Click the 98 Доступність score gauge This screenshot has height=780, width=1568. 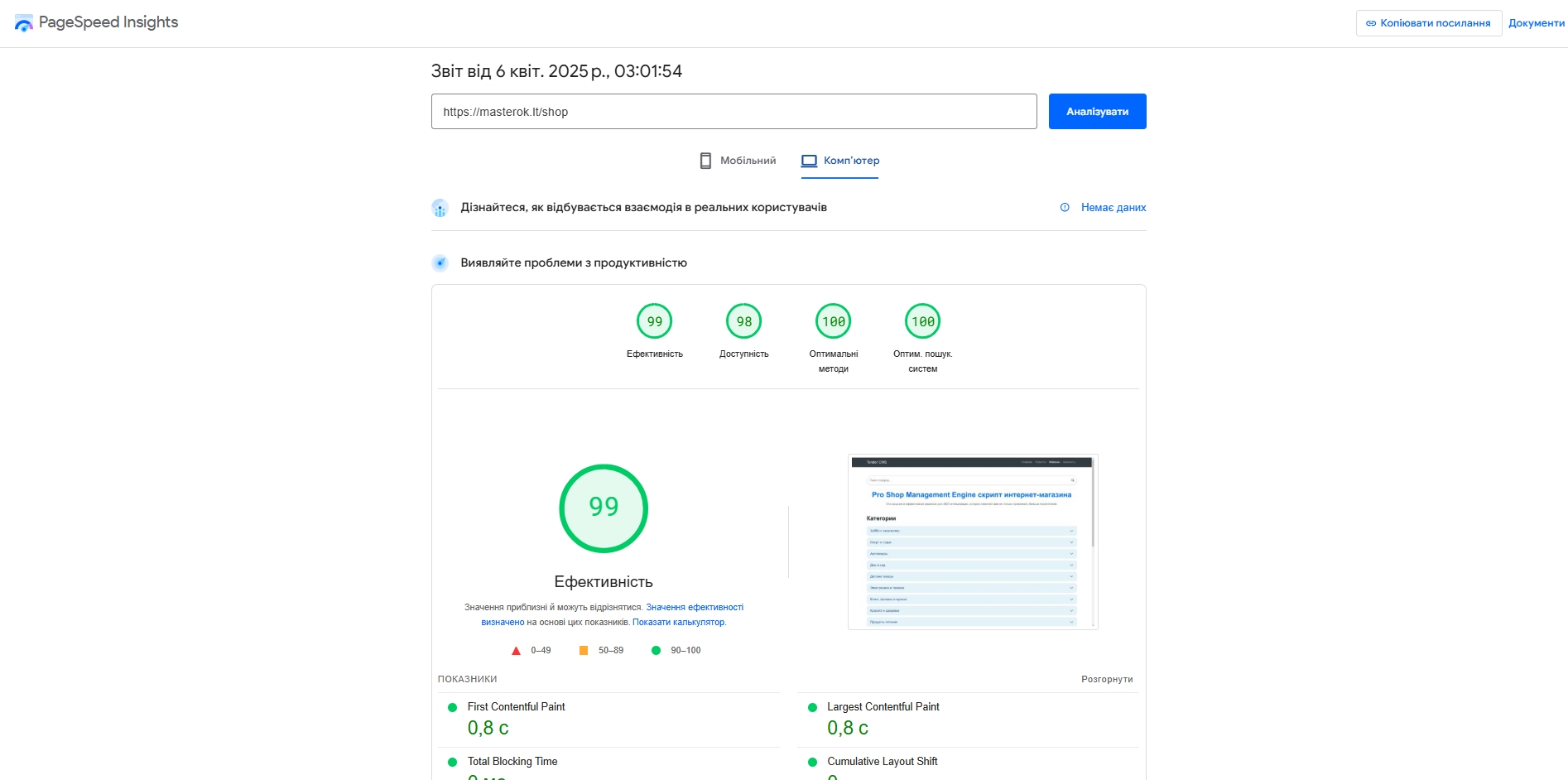[x=743, y=322]
